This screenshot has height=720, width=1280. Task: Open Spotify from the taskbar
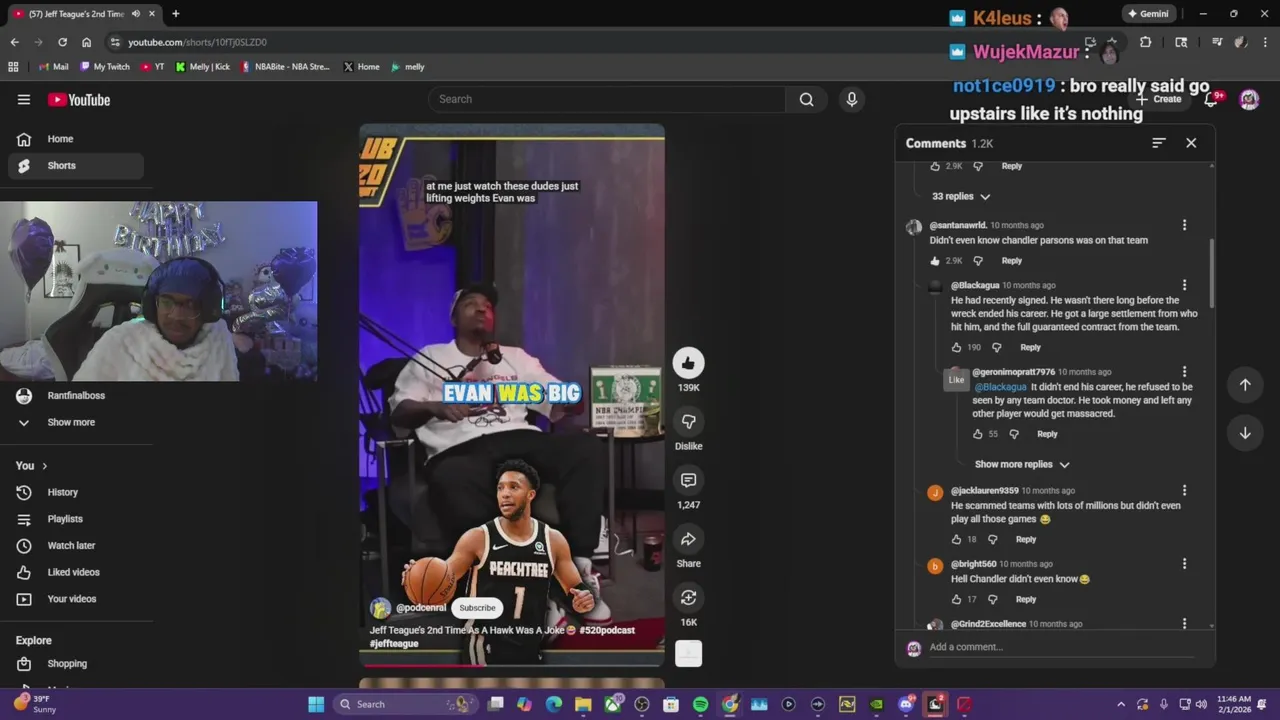700,704
